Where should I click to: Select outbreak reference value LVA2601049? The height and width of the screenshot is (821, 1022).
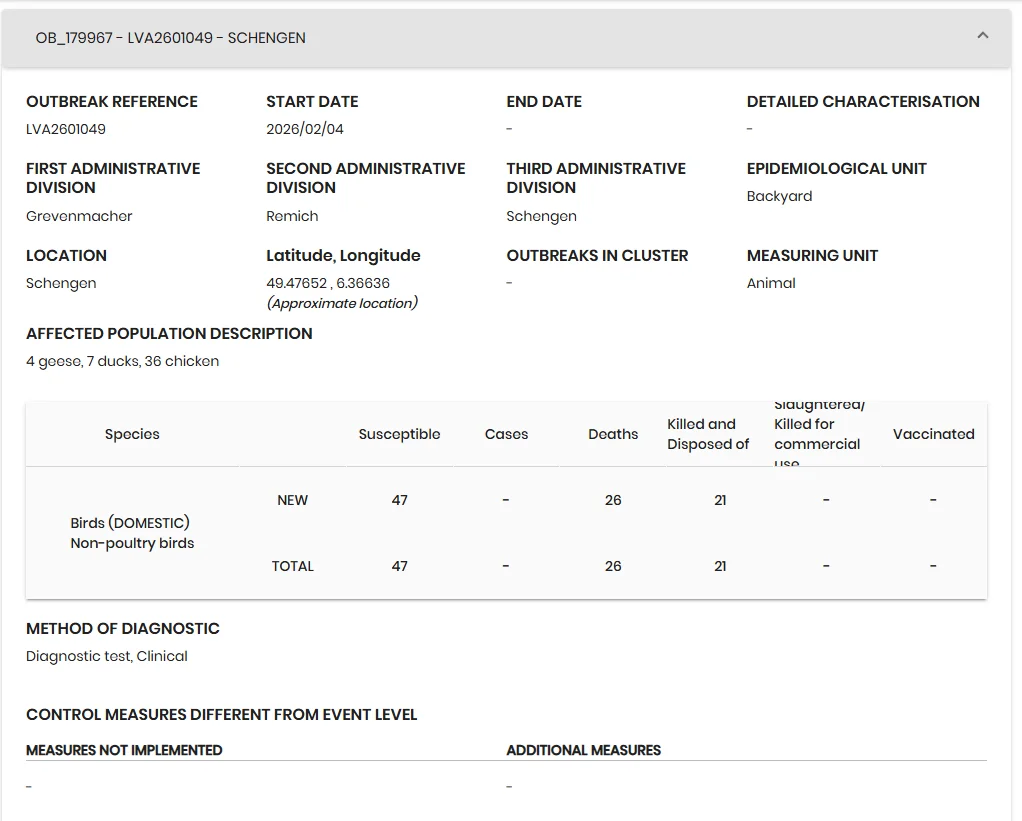pyautogui.click(x=66, y=129)
